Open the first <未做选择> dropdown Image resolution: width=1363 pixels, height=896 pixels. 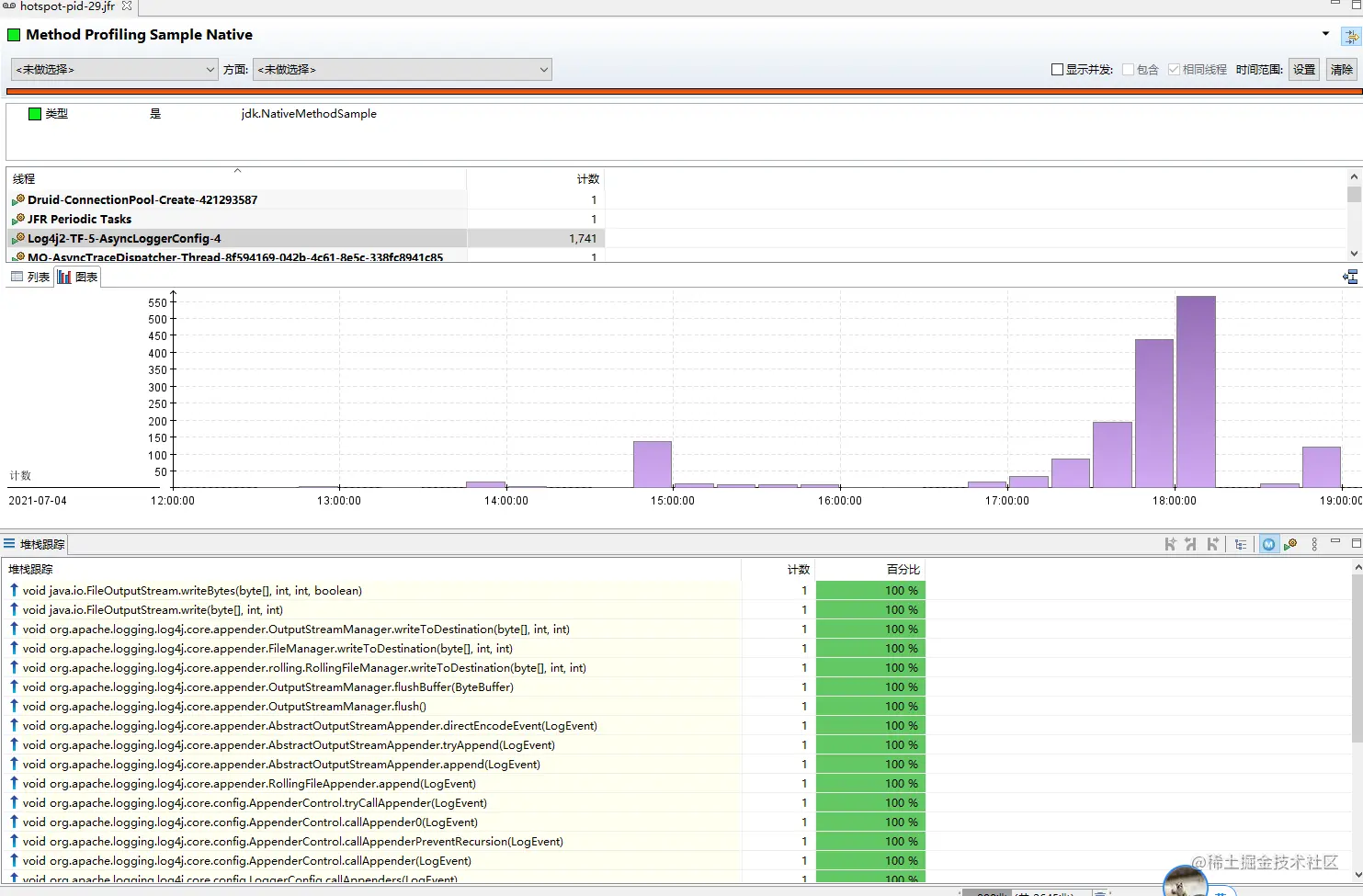pyautogui.click(x=115, y=69)
